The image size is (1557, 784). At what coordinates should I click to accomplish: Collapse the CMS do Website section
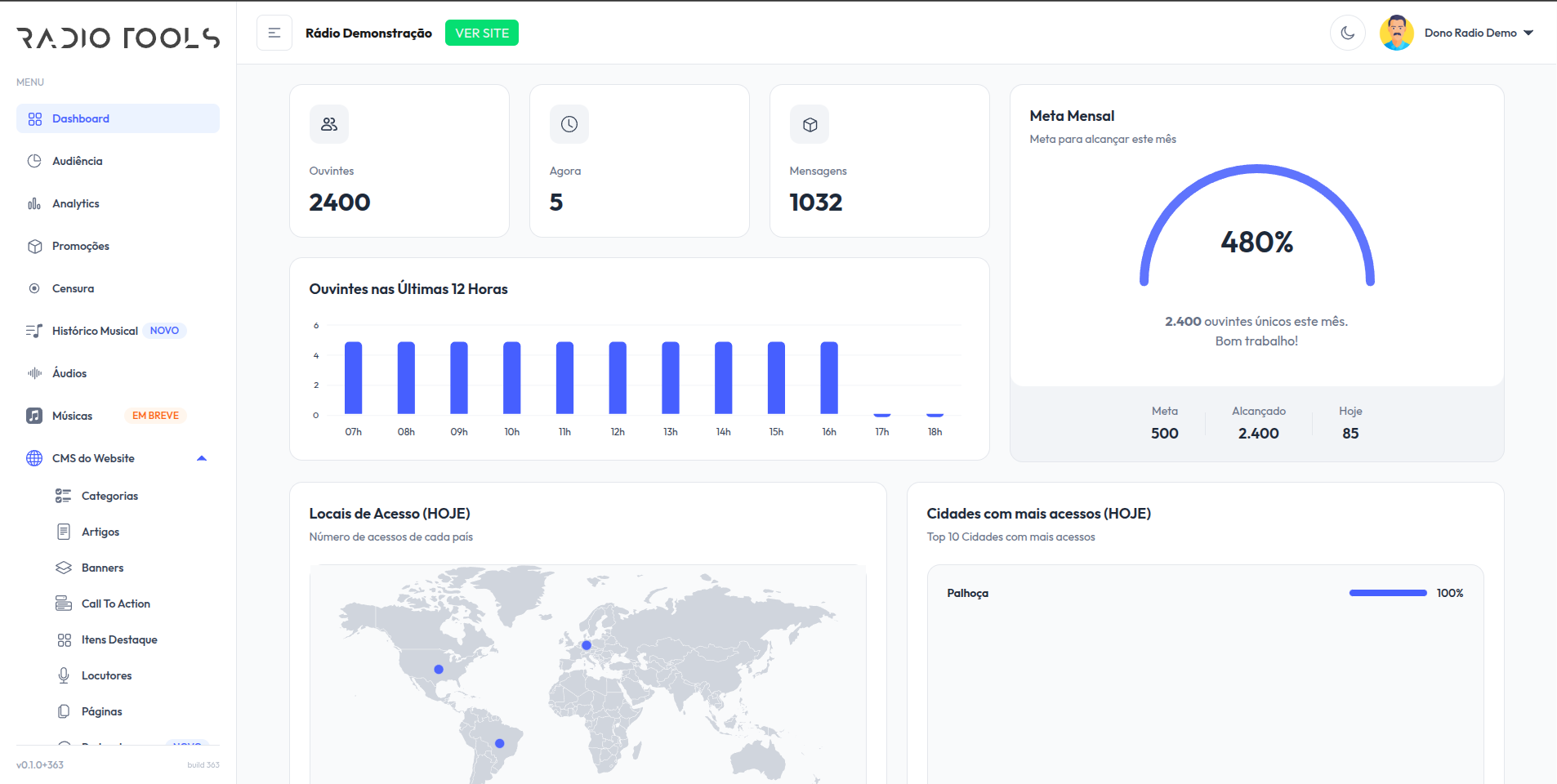201,458
